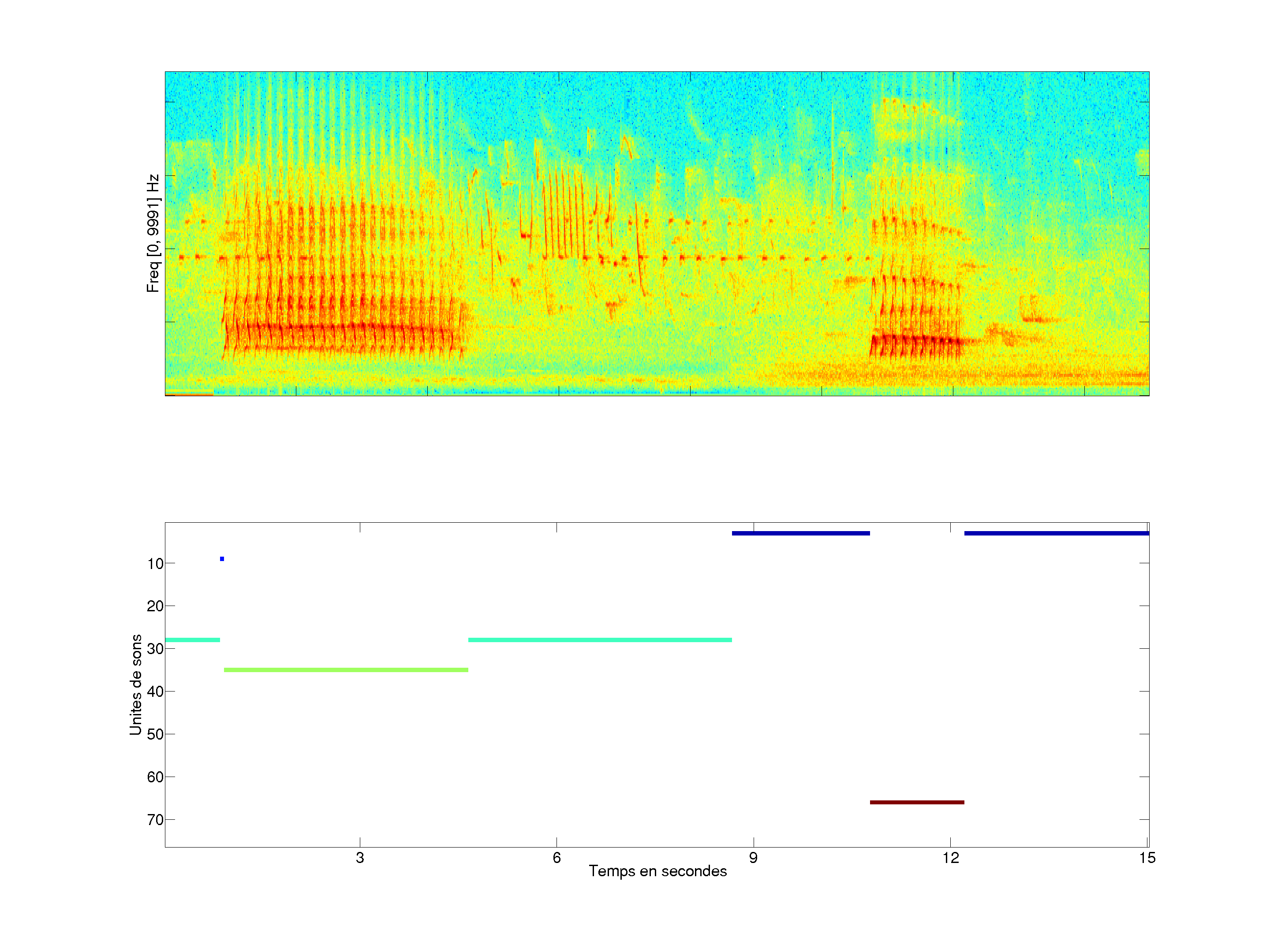Click the y-axis tick label 40
This screenshot has height=952, width=1270.
(155, 692)
